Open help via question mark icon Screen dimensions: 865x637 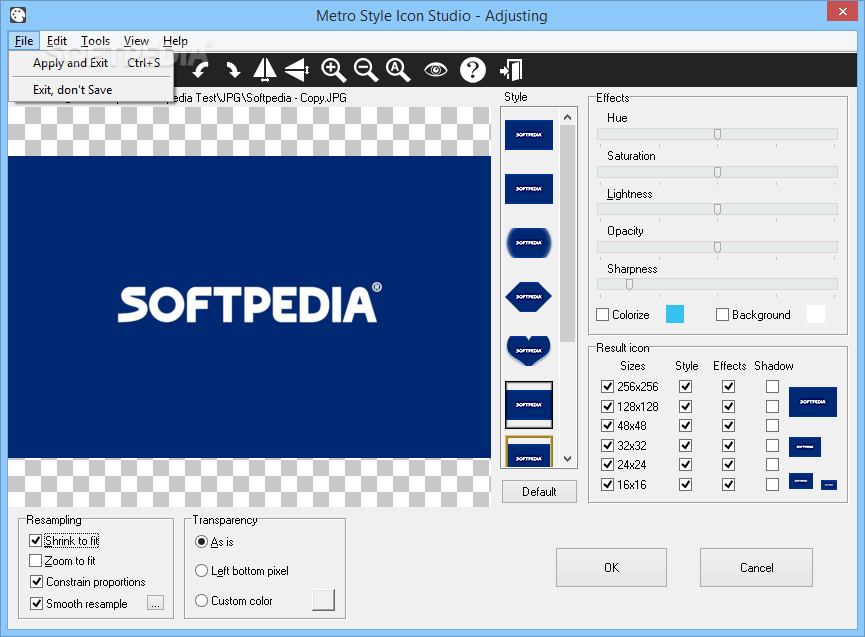[473, 70]
